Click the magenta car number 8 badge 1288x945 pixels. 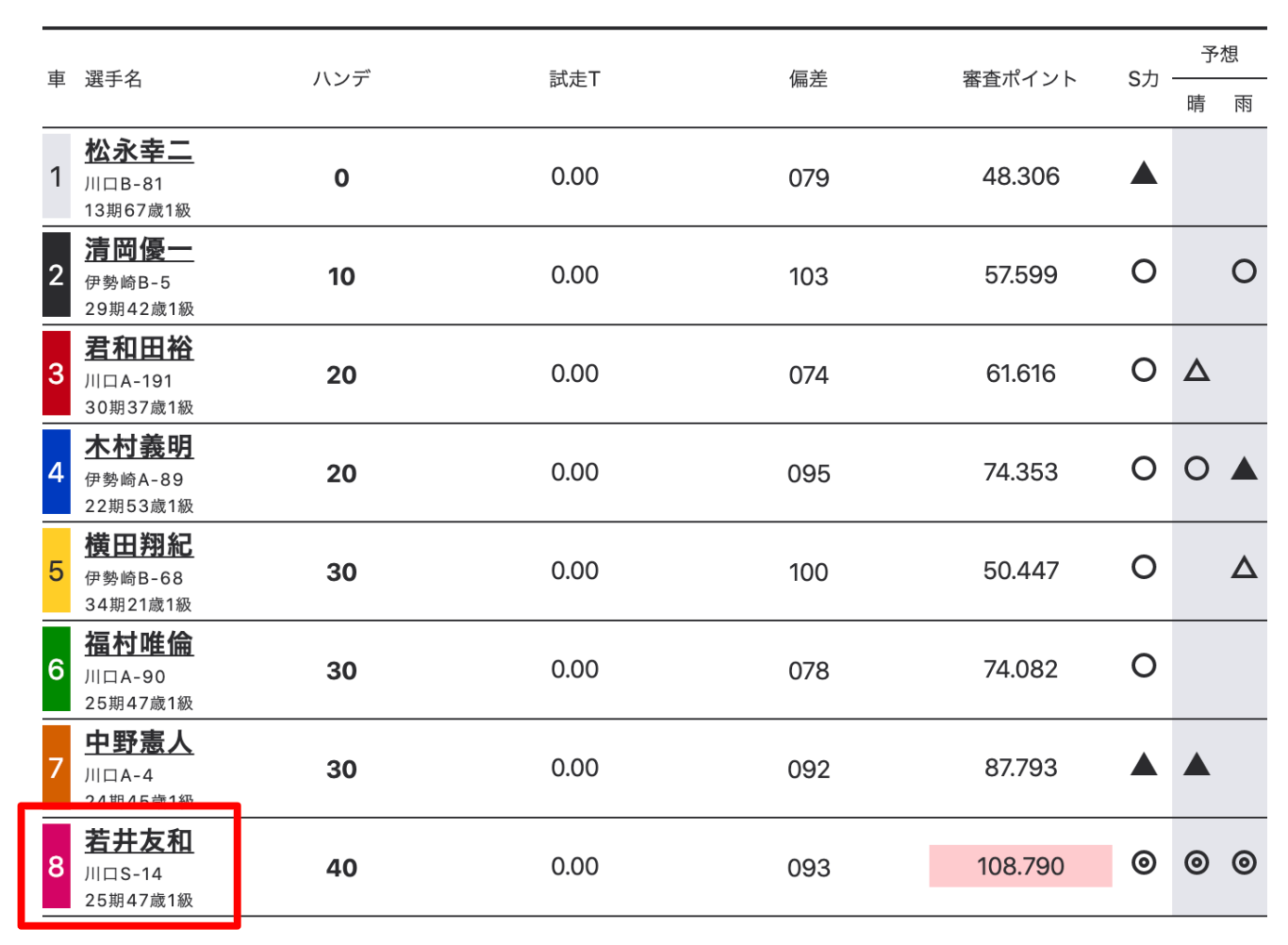tap(57, 866)
